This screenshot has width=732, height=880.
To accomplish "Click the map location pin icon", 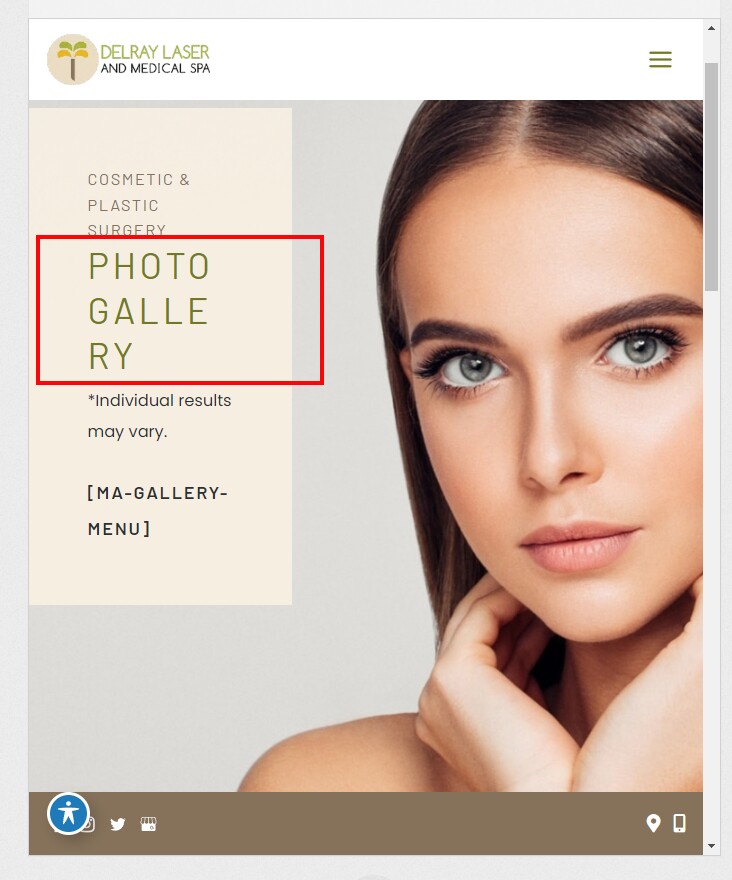I will [x=653, y=823].
